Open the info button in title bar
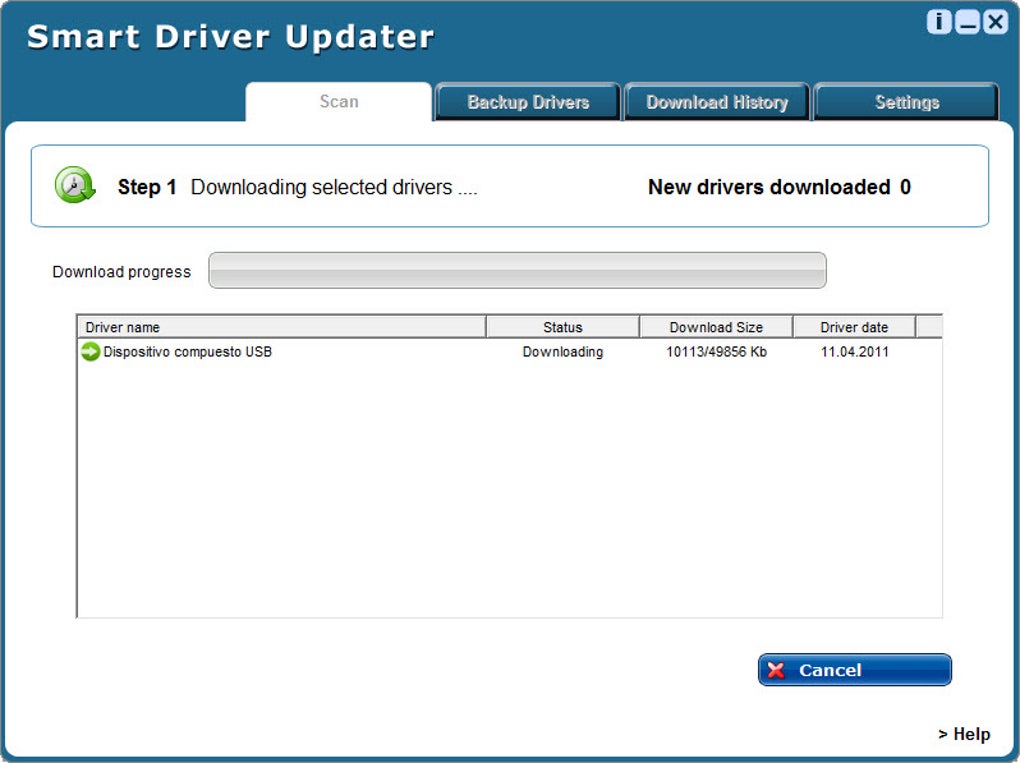1020x763 pixels. 939,22
